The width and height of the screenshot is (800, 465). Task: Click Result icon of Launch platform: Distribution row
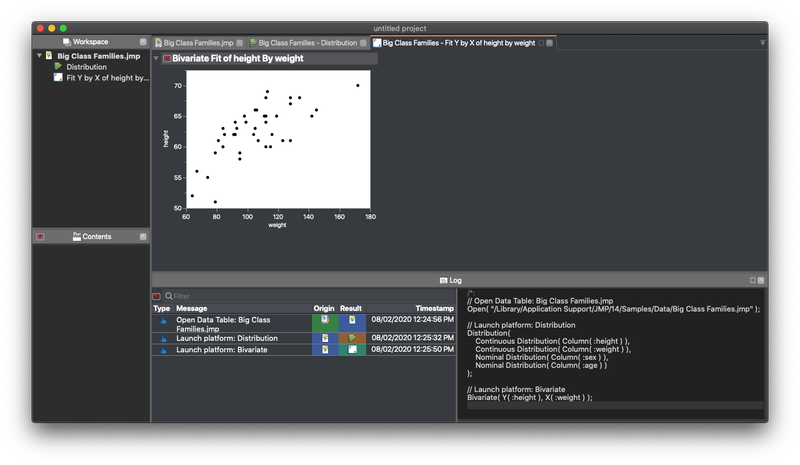pos(352,338)
